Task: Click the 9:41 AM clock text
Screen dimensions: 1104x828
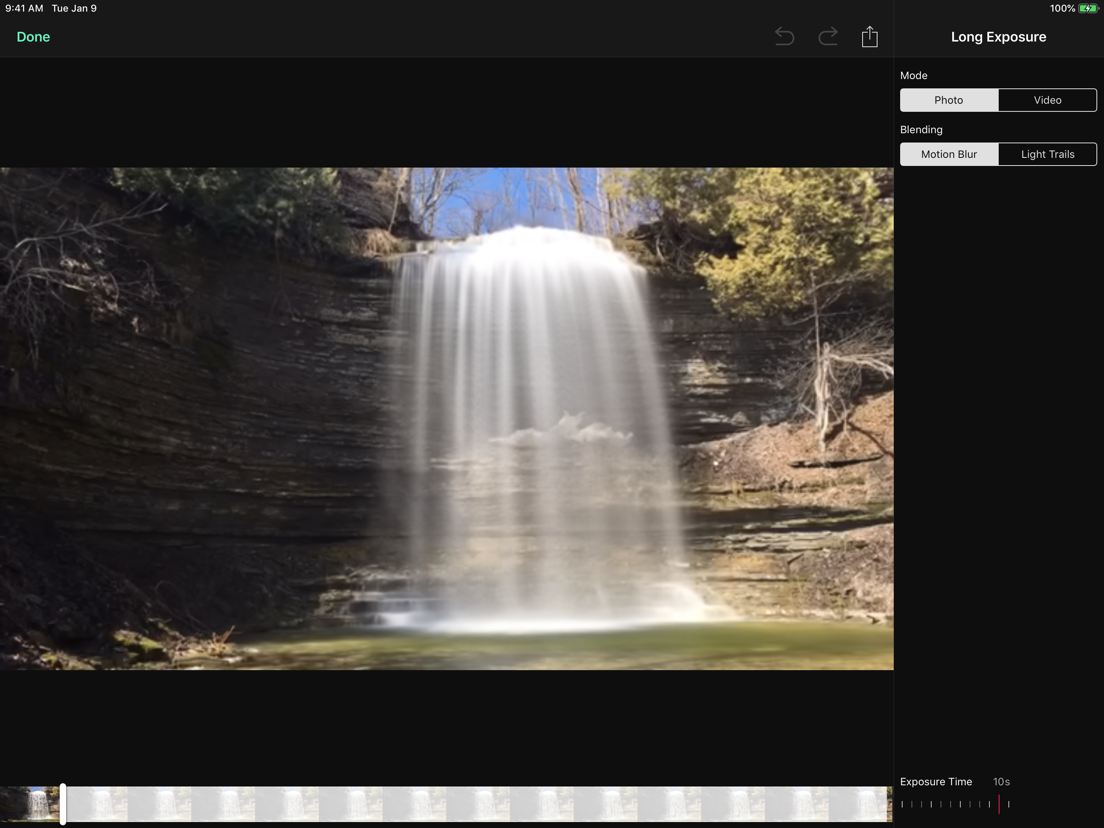Action: coord(24,8)
